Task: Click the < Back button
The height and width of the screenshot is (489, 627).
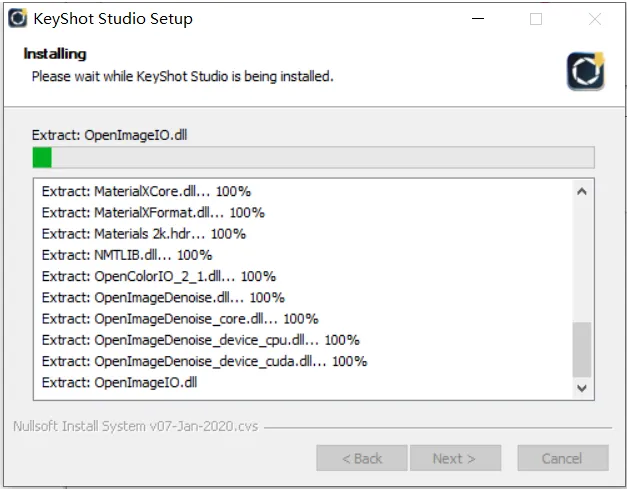Action: pos(362,458)
